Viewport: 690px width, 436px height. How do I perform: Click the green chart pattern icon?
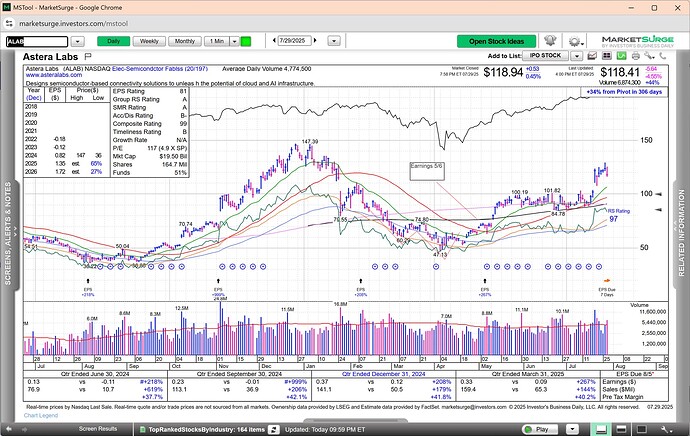pyautogui.click(x=621, y=56)
